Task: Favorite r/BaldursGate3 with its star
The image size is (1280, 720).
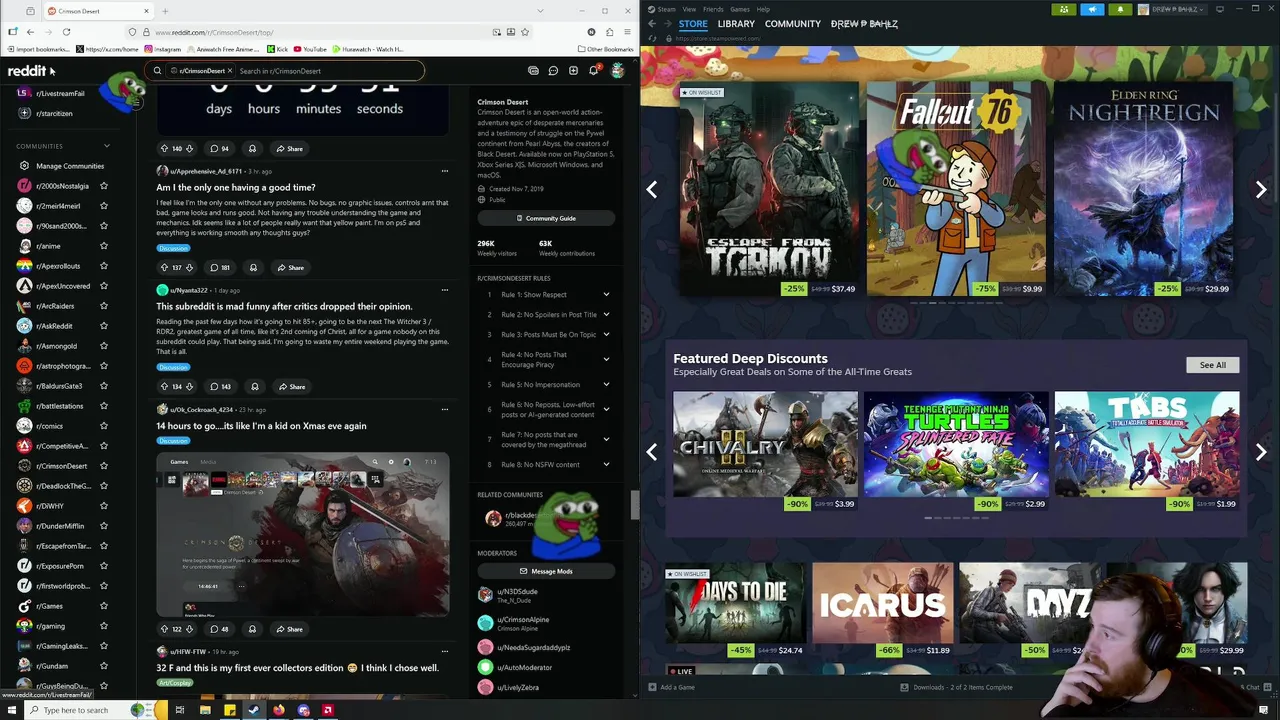Action: tap(104, 386)
